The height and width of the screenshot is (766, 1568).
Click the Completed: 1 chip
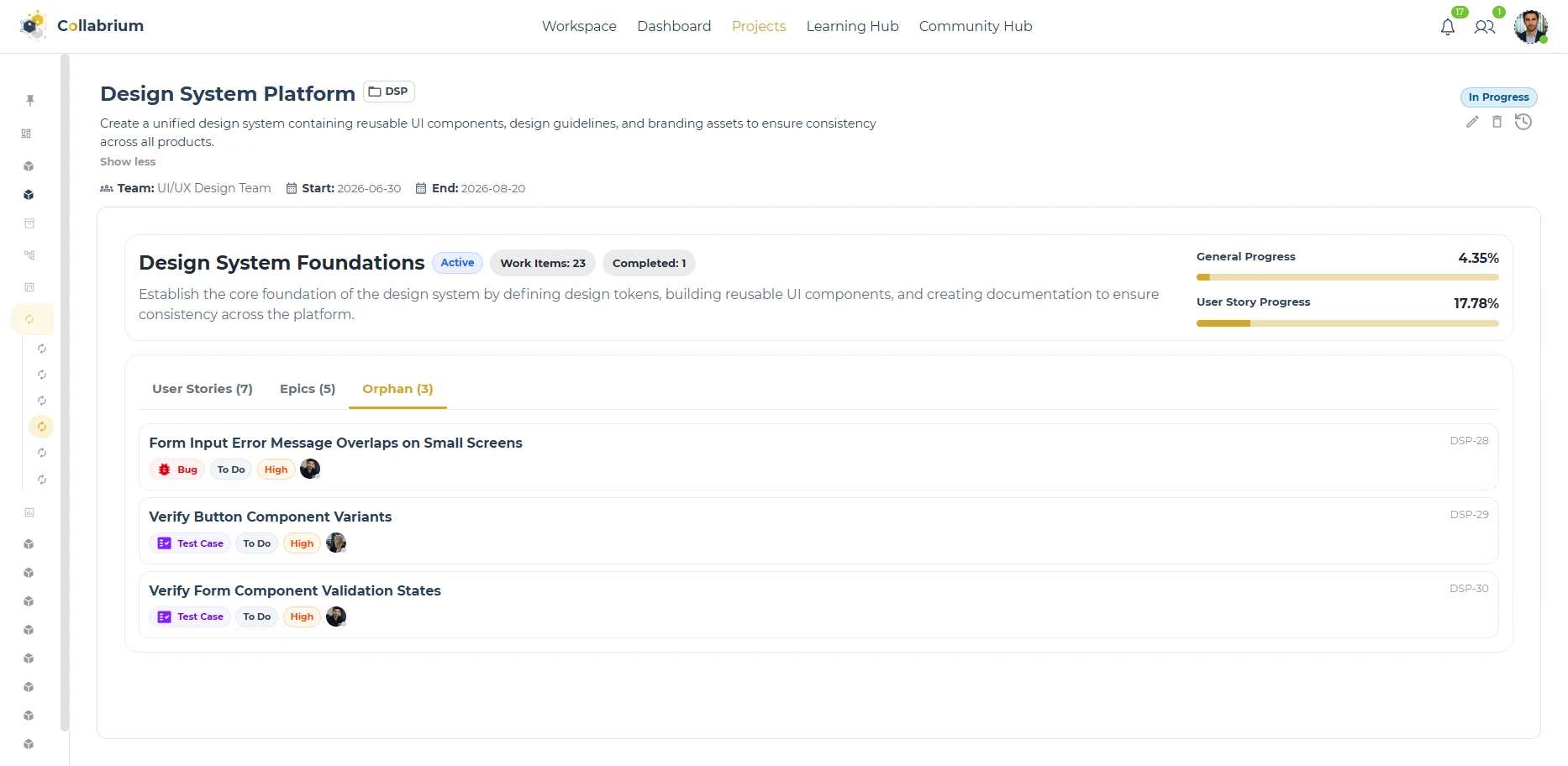click(649, 263)
